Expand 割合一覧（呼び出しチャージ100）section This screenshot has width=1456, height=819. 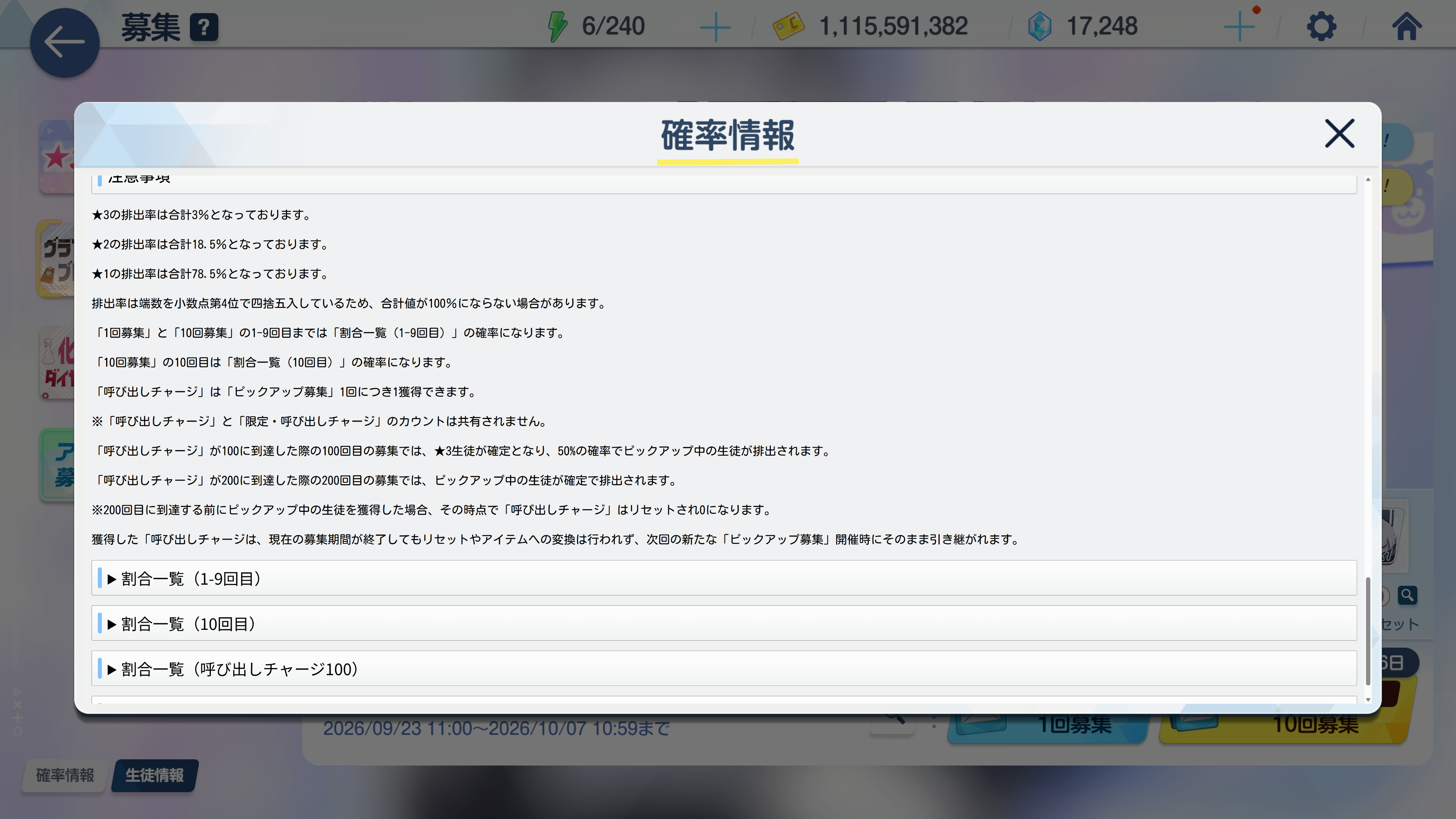(724, 668)
